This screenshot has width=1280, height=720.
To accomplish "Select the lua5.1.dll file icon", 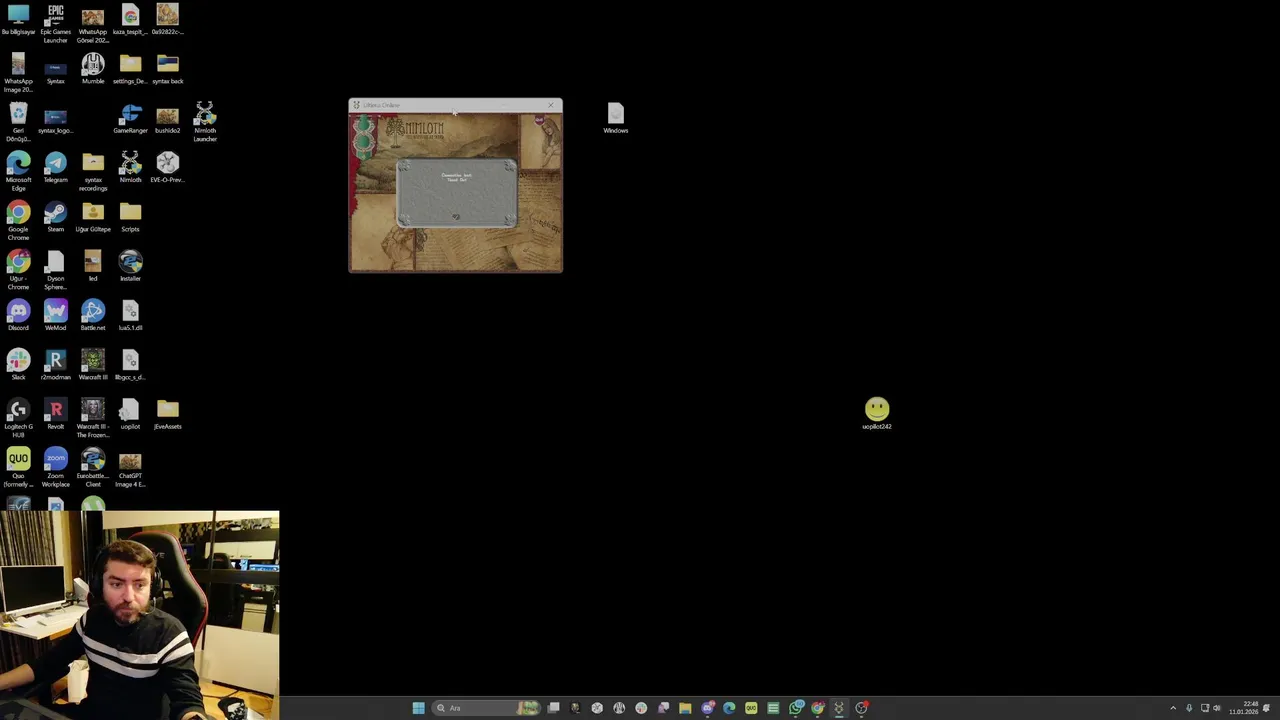I will point(130,315).
